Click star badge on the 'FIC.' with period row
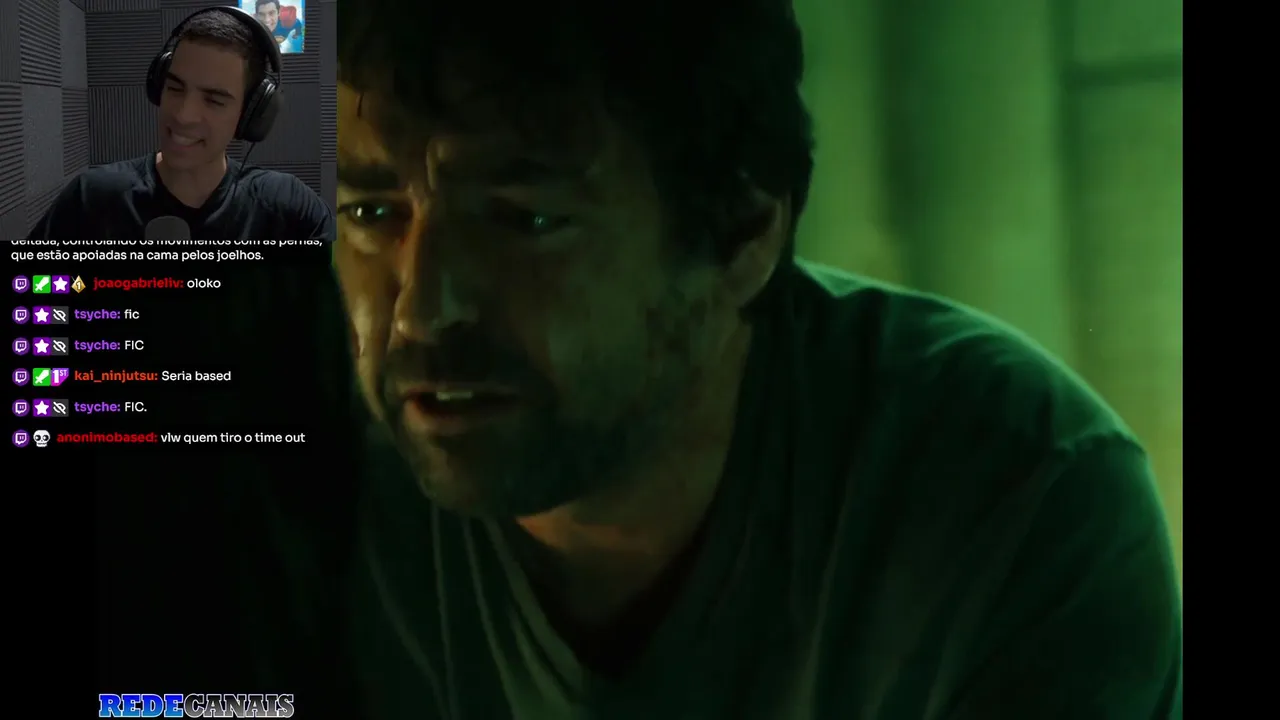The image size is (1280, 720). 41,408
